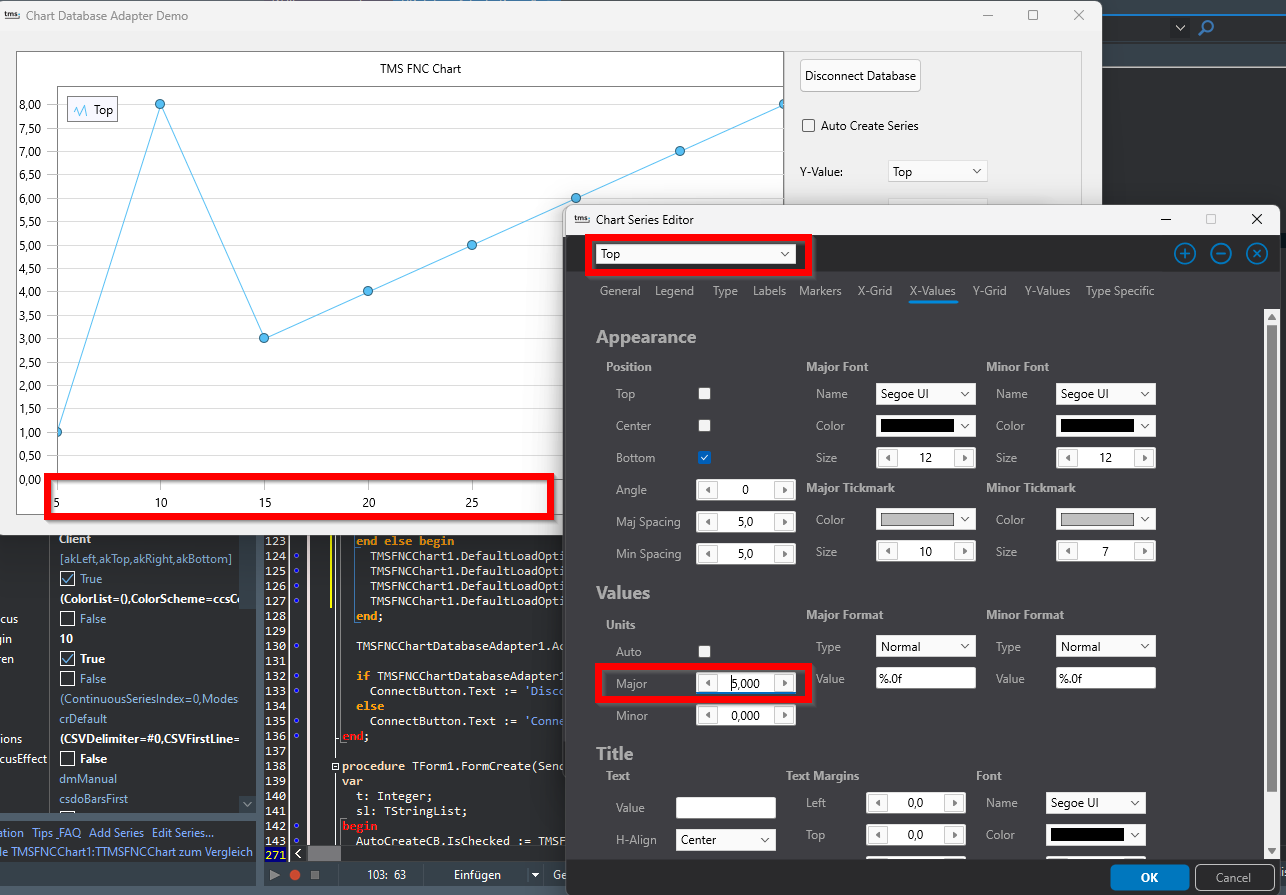Increase the Angle value with its right arrow
This screenshot has height=895, width=1286.
tap(785, 490)
